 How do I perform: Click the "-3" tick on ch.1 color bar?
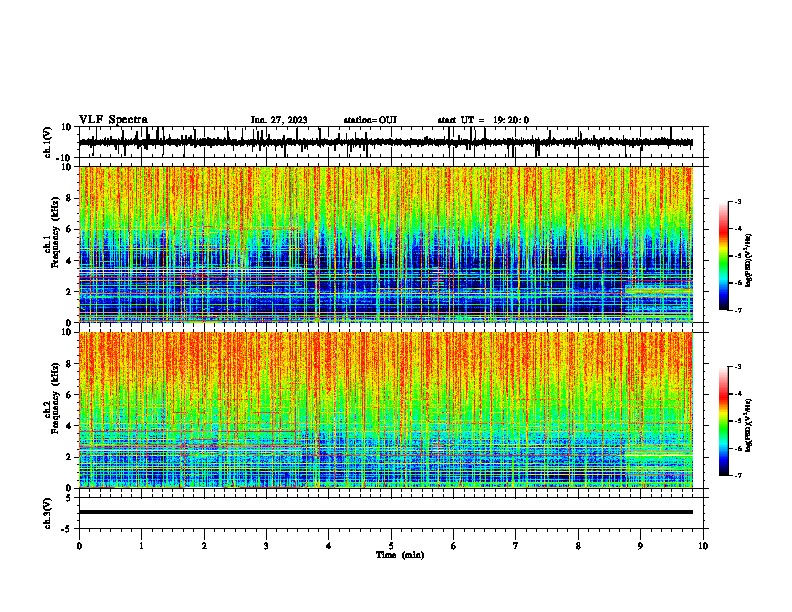pos(737,201)
